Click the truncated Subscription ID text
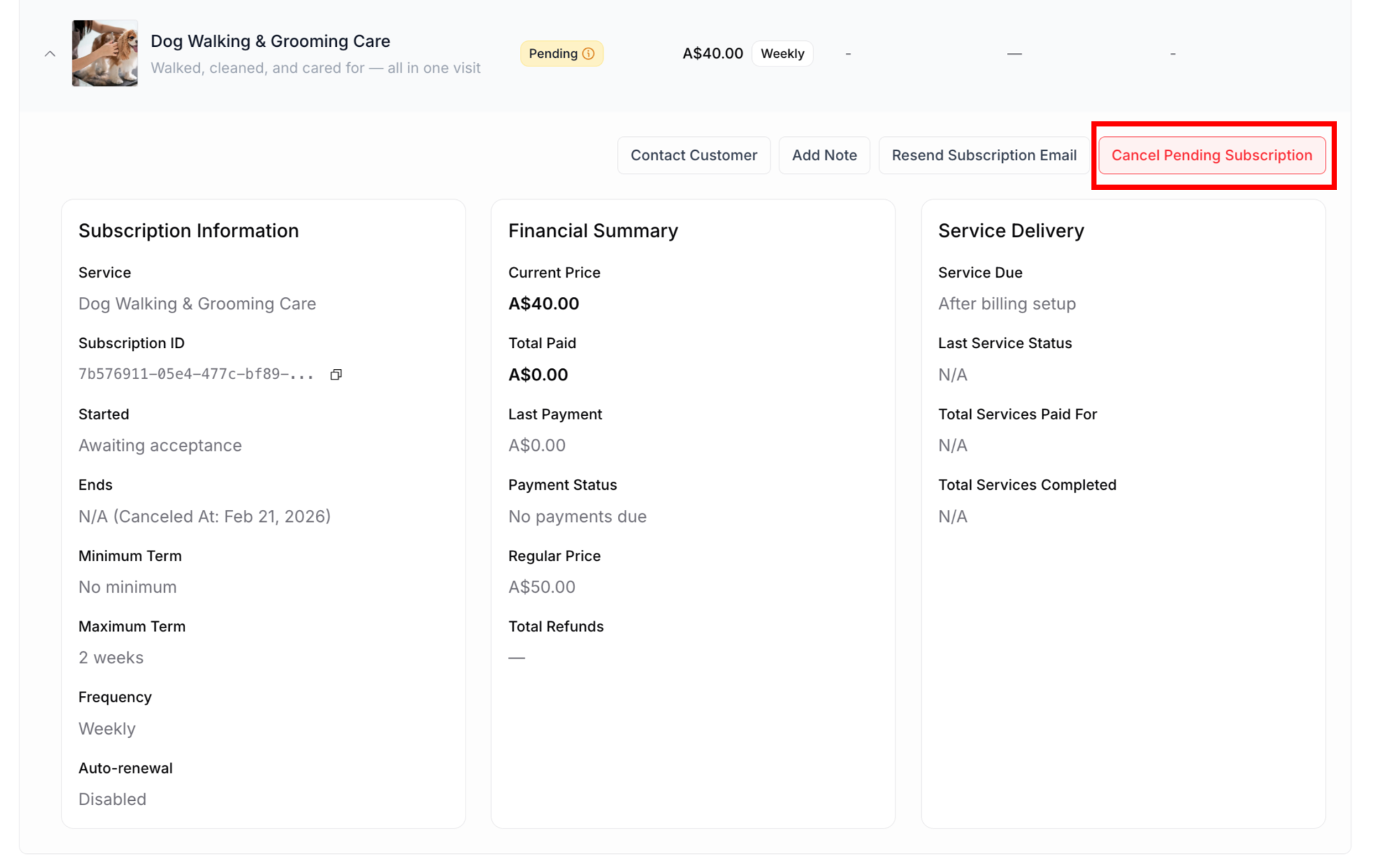This screenshot has height=868, width=1374. pos(196,374)
